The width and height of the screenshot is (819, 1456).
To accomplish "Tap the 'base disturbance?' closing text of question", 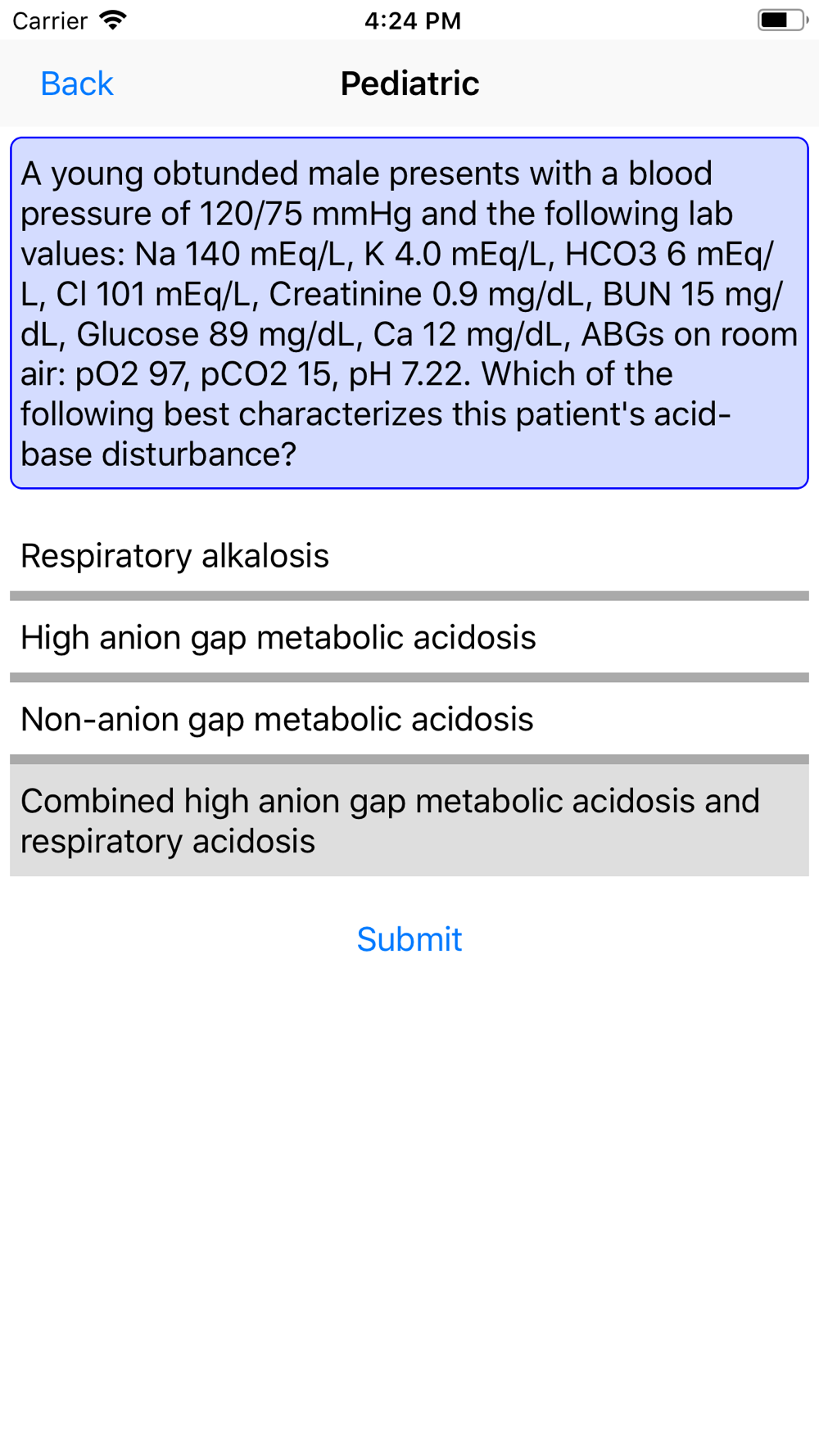I will pos(158,454).
